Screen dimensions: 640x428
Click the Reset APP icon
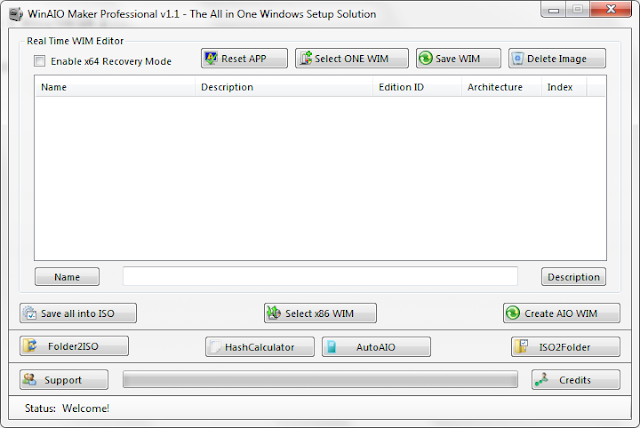(x=211, y=58)
